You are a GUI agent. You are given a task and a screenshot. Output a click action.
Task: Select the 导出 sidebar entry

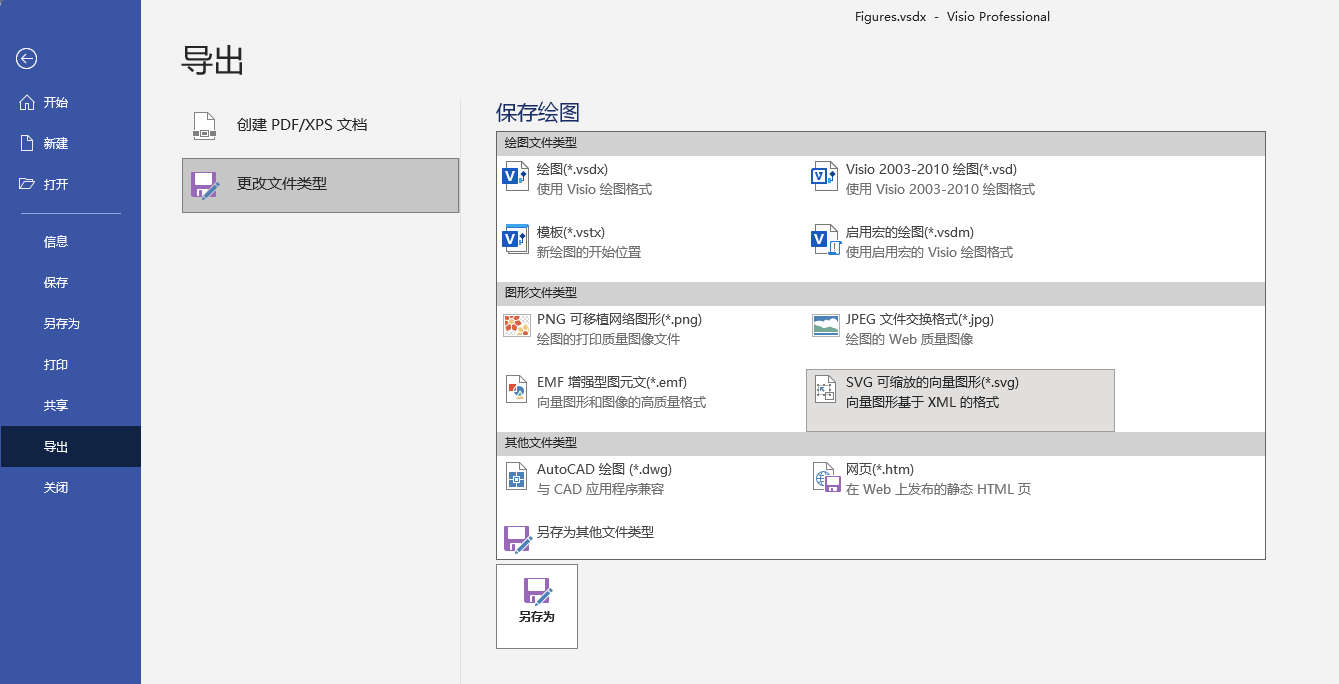(x=70, y=446)
